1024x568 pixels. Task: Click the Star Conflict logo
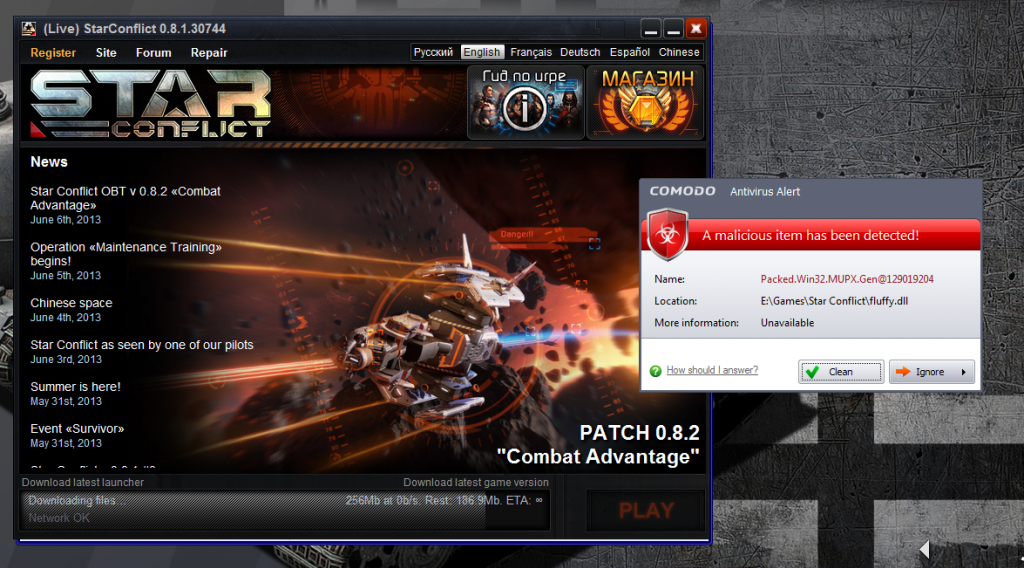coord(151,103)
